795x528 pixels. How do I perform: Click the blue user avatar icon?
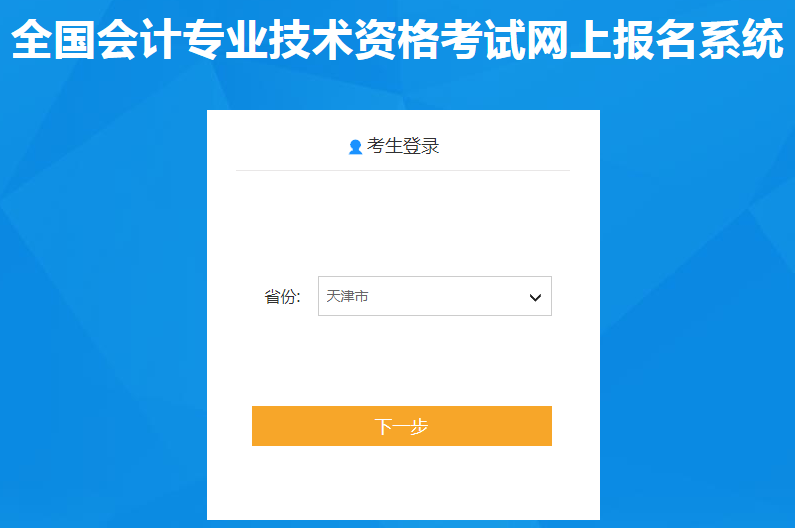coord(355,147)
